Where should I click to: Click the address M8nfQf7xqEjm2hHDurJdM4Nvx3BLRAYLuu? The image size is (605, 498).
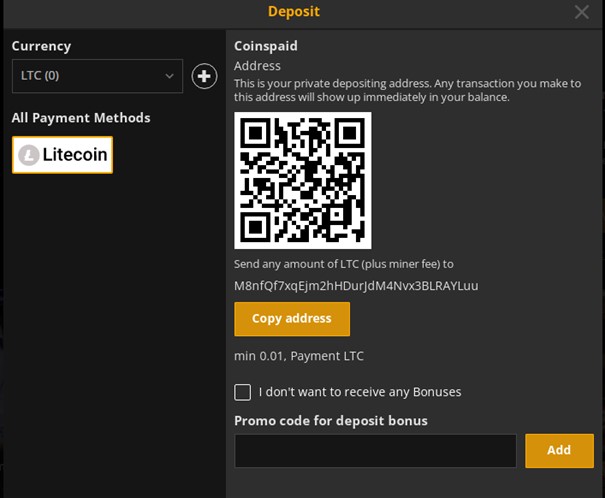(x=356, y=286)
